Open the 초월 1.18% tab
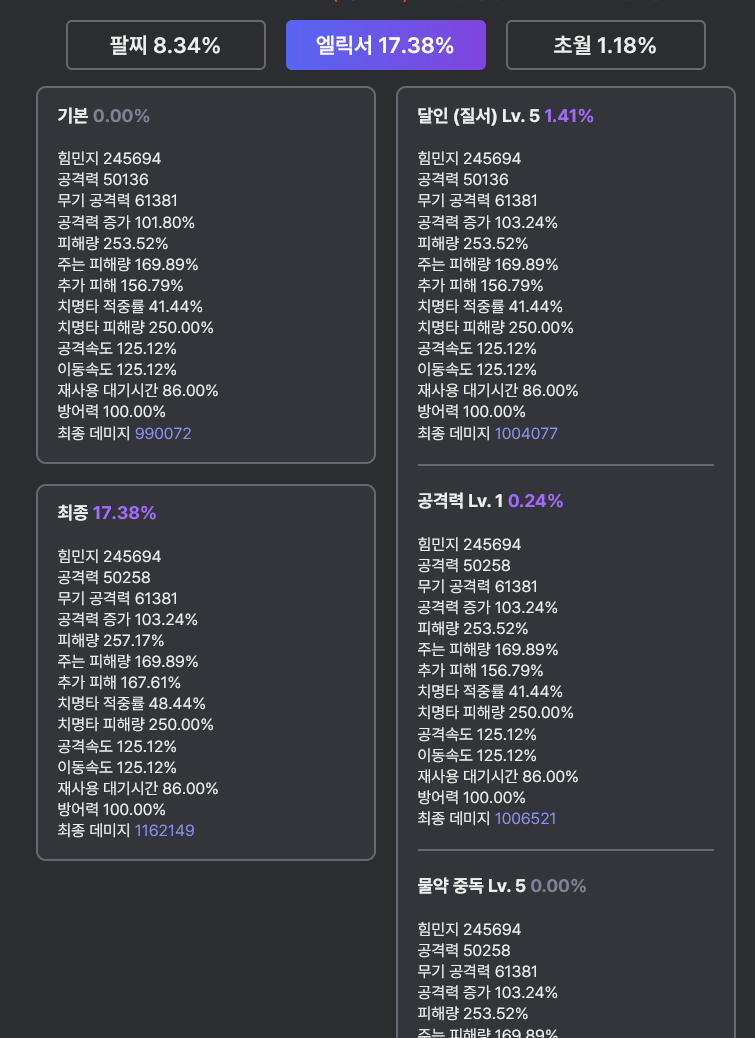 coord(605,45)
